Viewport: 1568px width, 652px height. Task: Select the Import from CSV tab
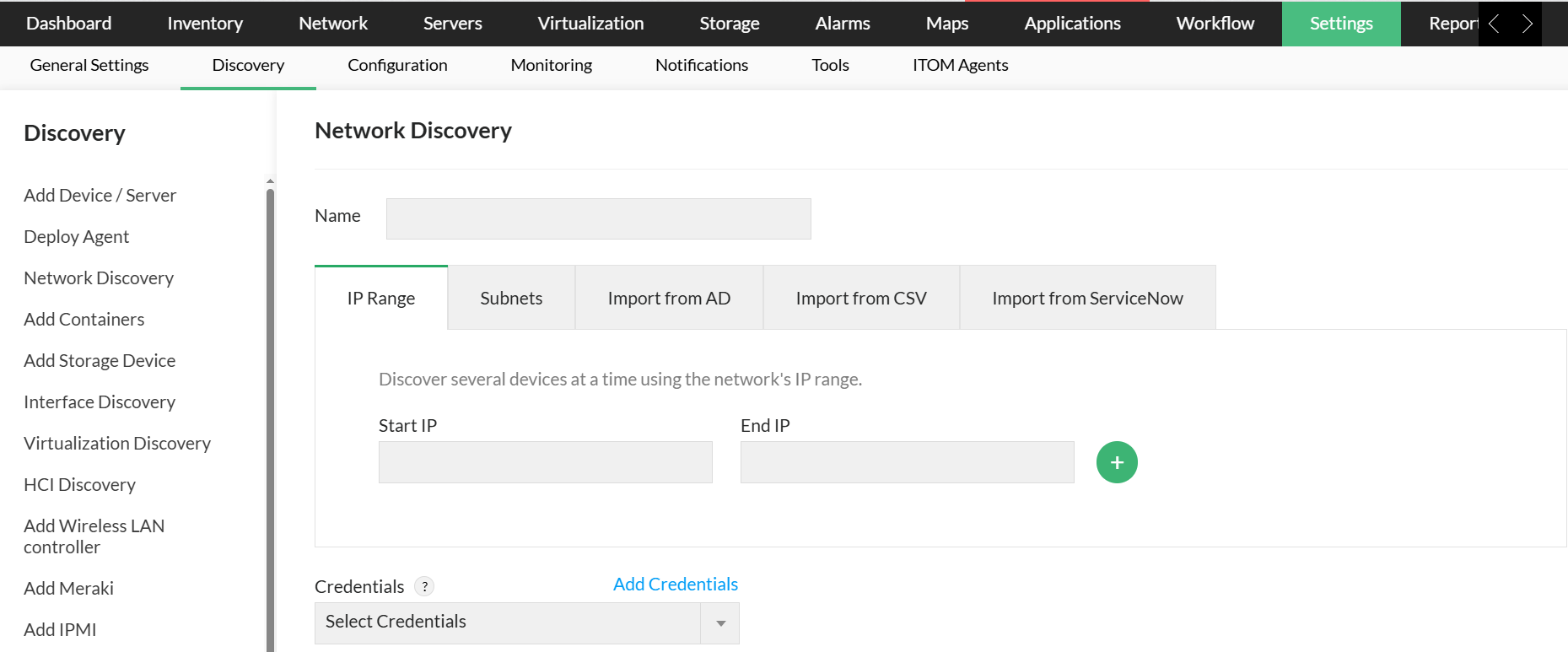coord(860,298)
